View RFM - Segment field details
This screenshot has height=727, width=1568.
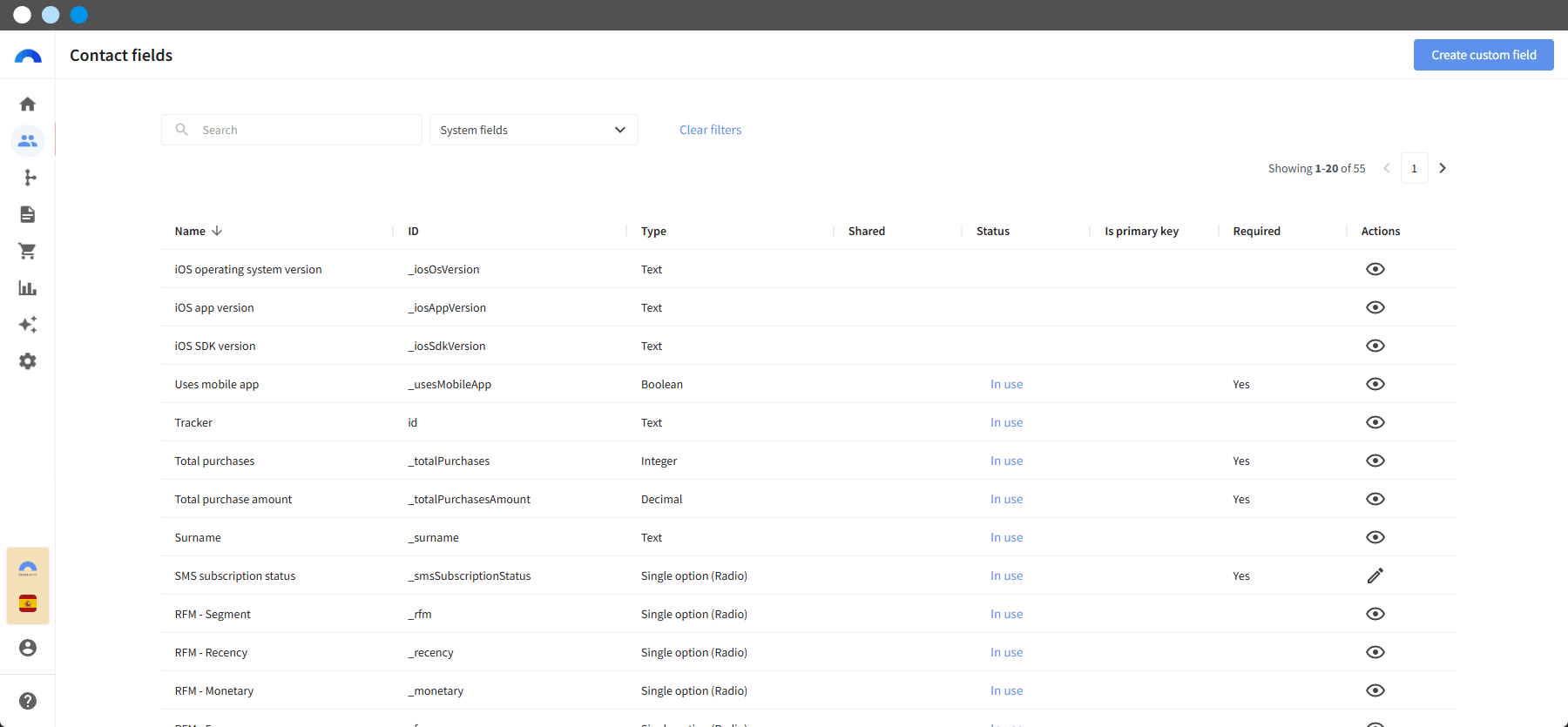coord(1375,614)
